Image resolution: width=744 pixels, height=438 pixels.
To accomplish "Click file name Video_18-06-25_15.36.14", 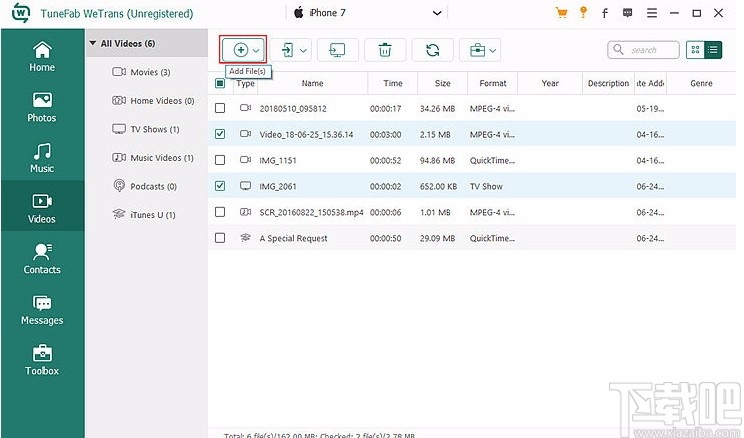I will tap(306, 135).
